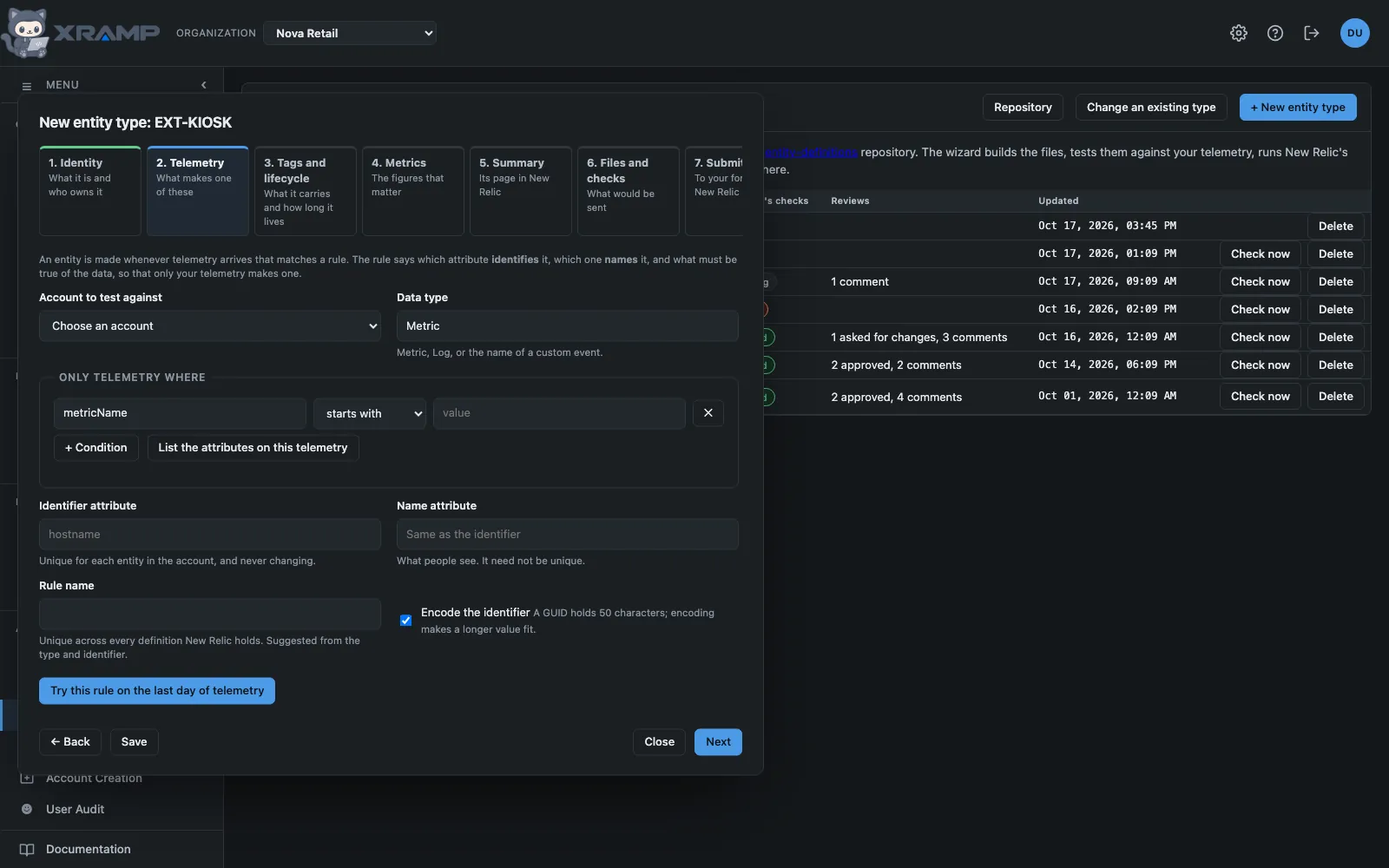Delete the 1 comment row
1389x868 pixels.
point(1336,282)
